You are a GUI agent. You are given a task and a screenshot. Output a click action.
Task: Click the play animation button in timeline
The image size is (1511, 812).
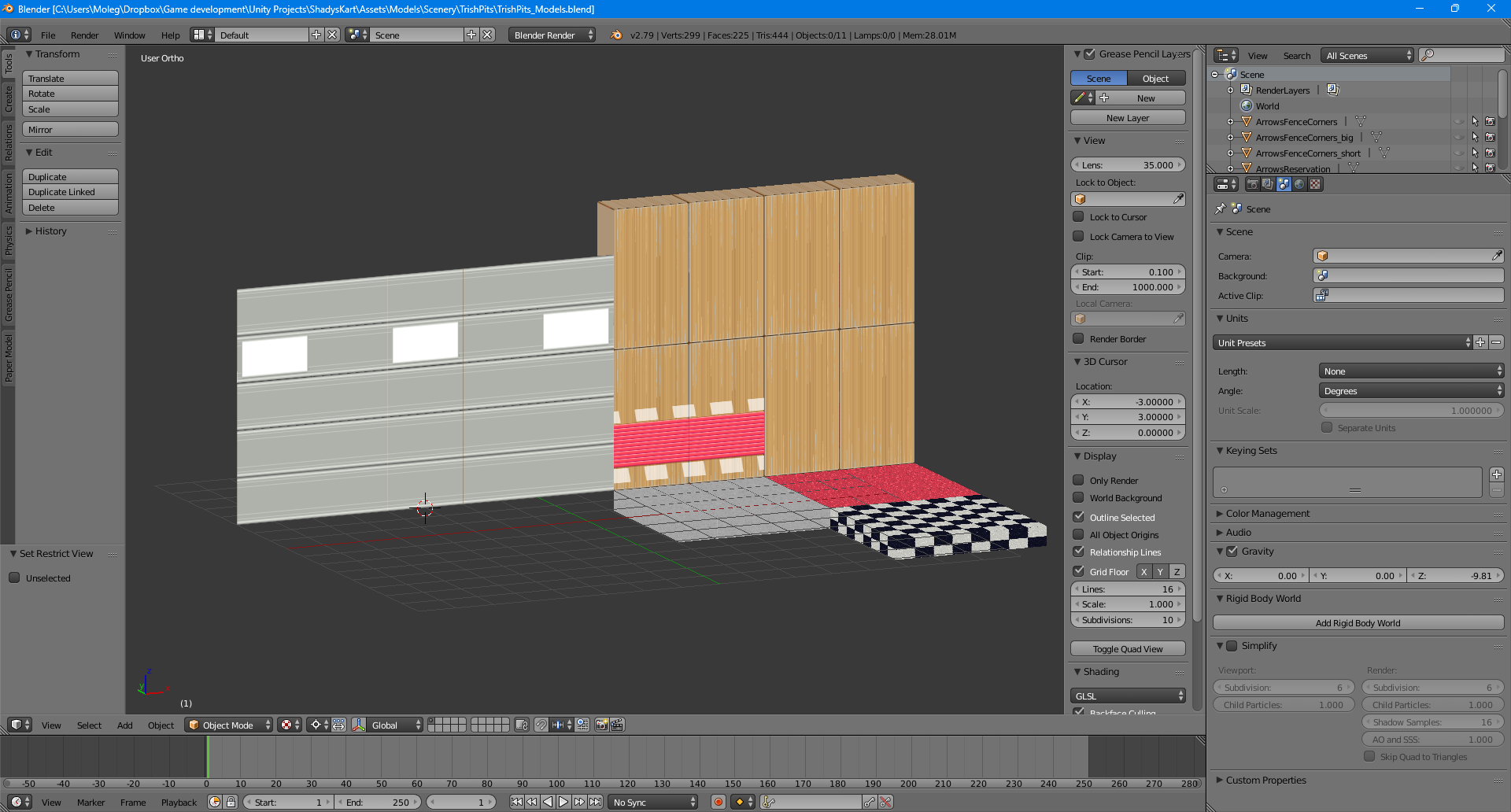[563, 802]
